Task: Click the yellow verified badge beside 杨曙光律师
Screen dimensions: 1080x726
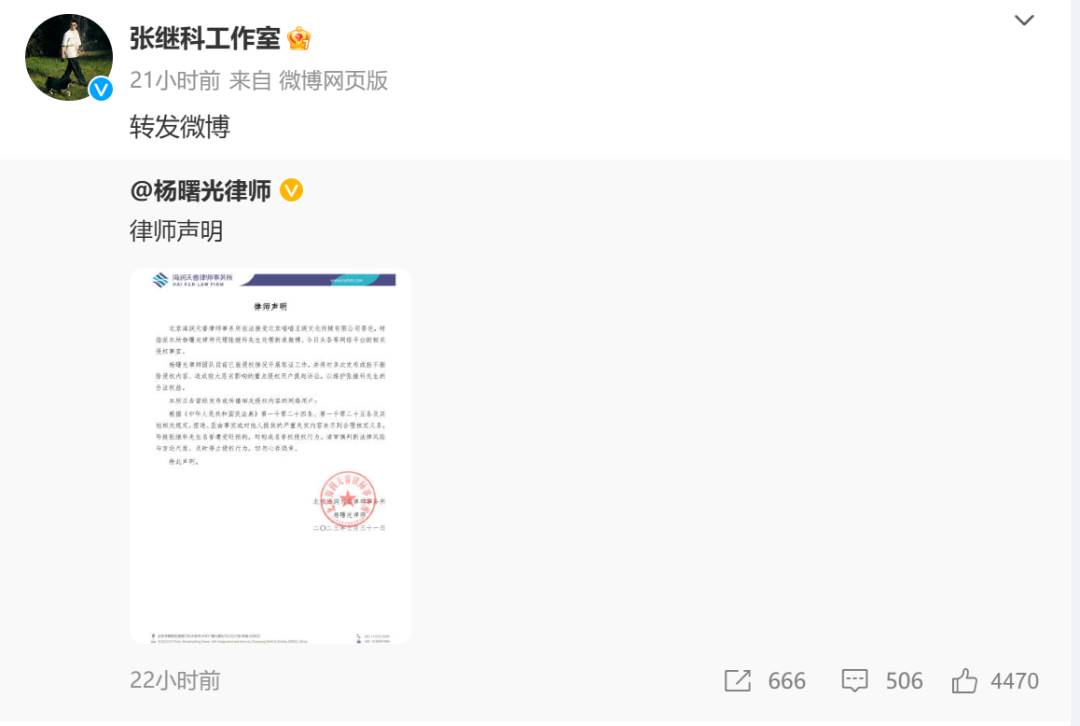Action: pyautogui.click(x=291, y=190)
